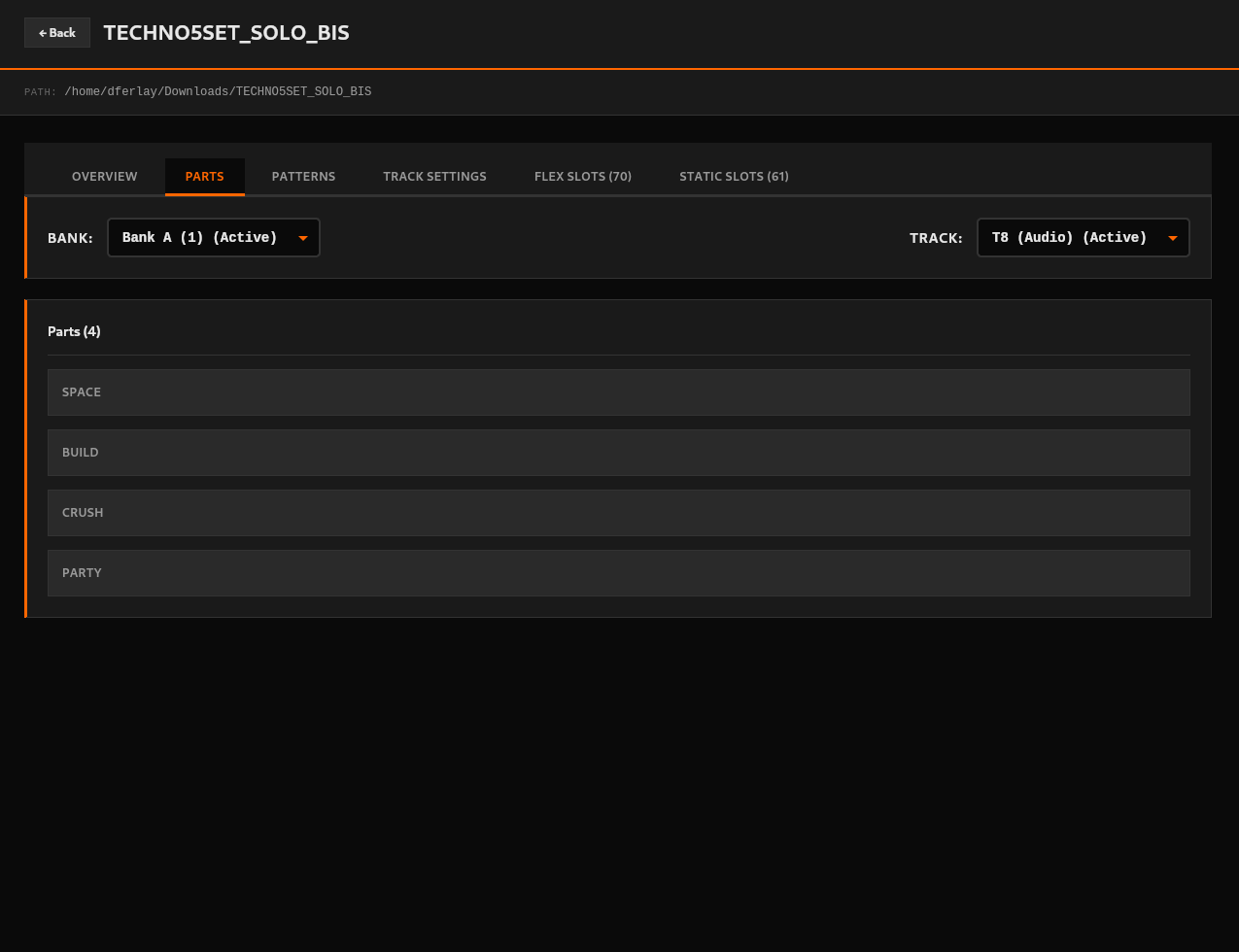1239x952 pixels.
Task: Switch to the Patterns tab
Action: tap(303, 177)
